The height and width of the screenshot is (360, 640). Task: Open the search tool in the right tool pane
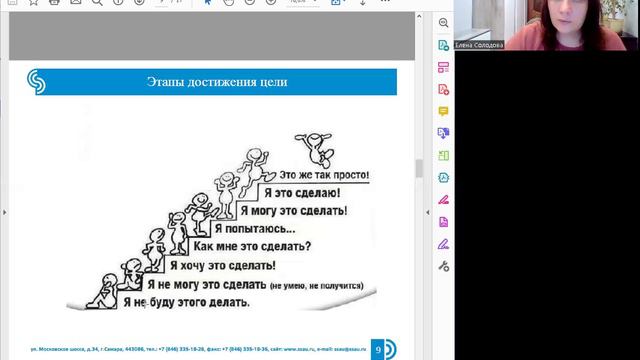click(444, 23)
